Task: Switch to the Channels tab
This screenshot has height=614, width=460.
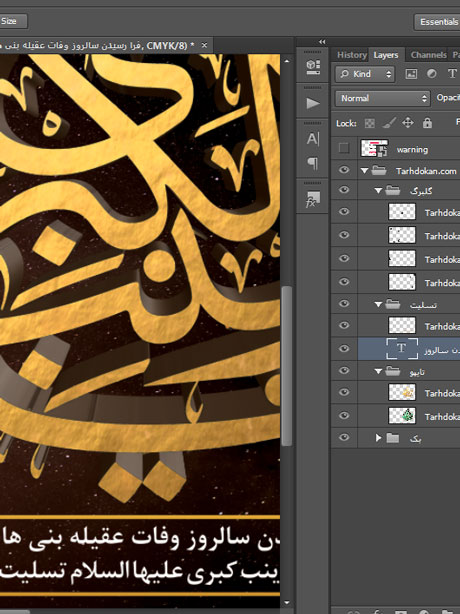Action: 429,55
